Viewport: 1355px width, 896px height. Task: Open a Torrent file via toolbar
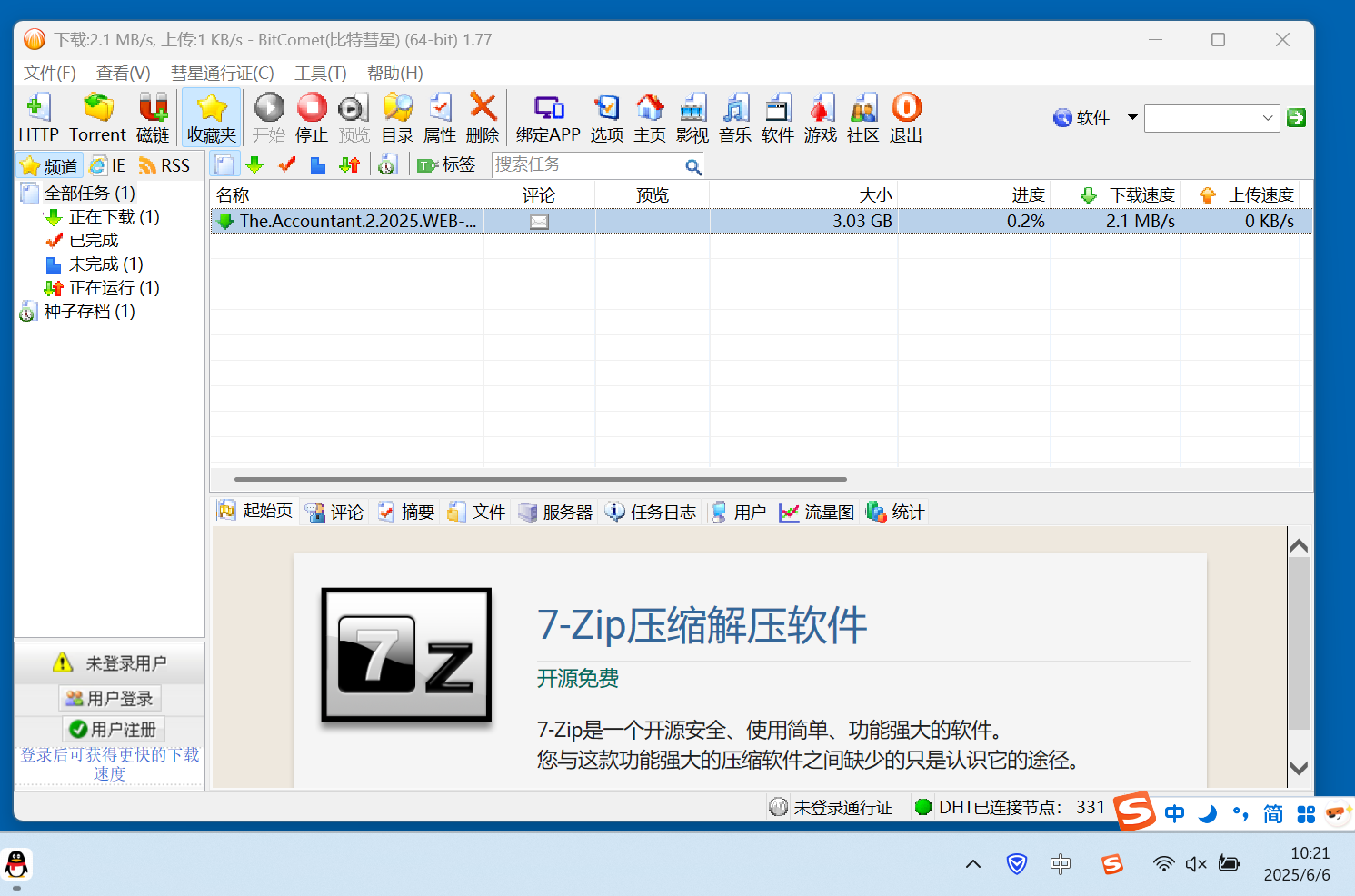pyautogui.click(x=97, y=117)
